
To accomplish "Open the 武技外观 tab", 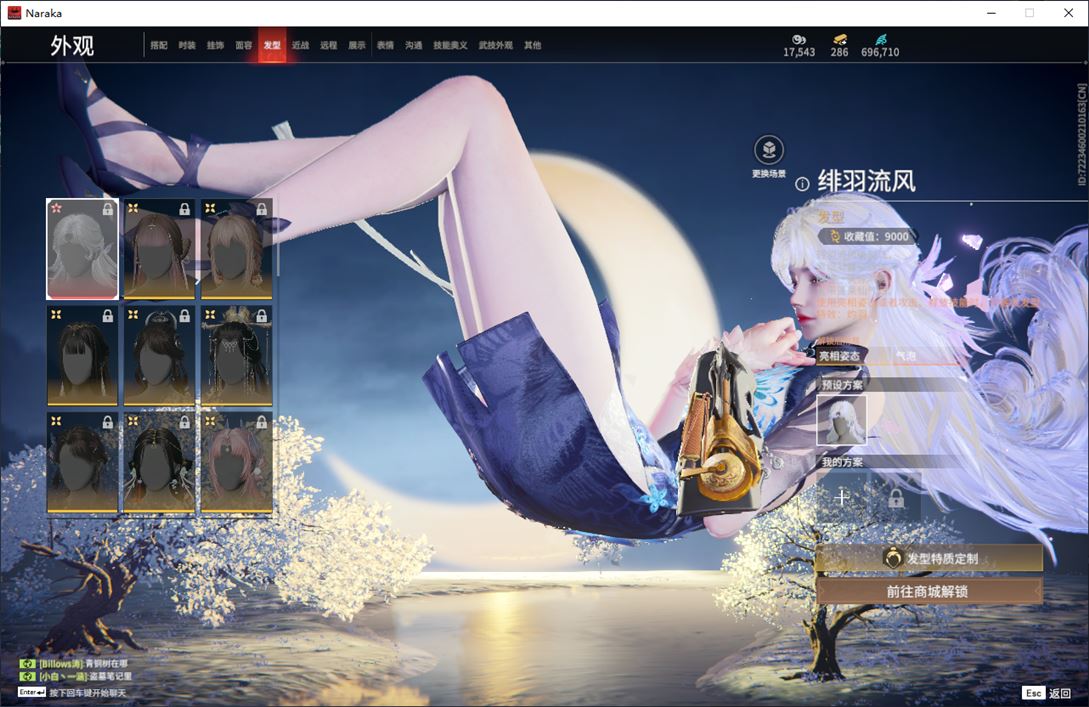I will pyautogui.click(x=496, y=45).
